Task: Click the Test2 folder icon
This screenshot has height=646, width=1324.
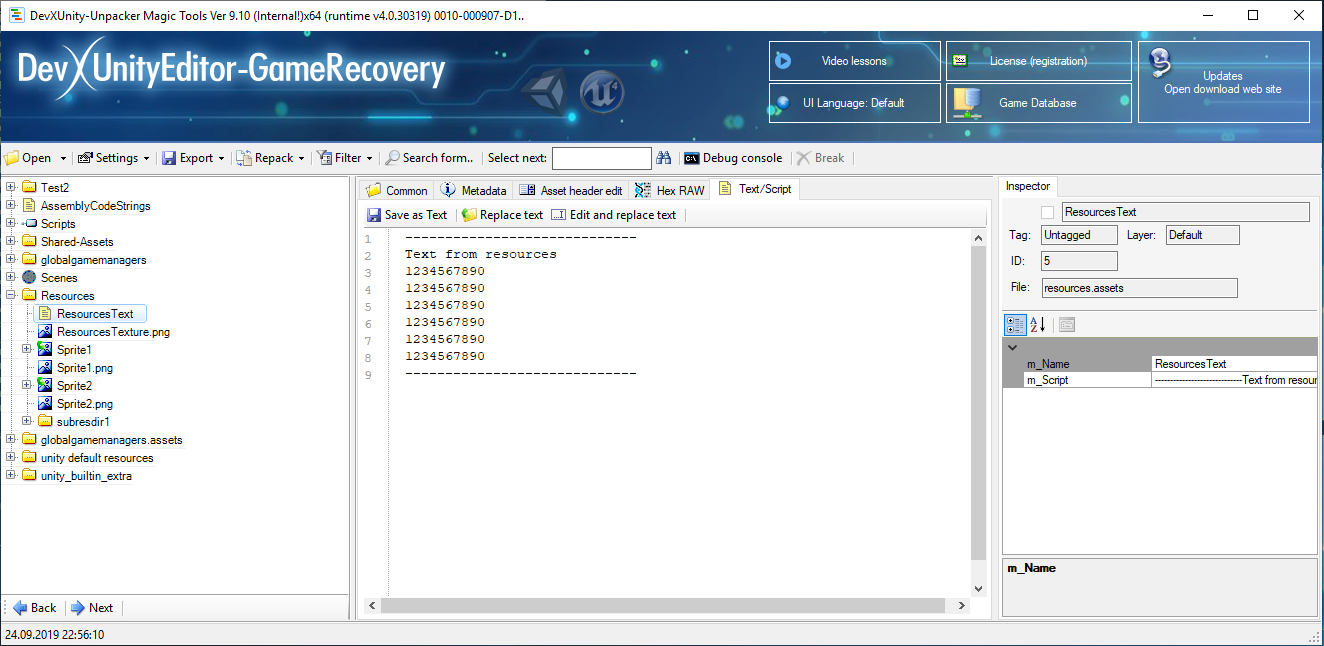Action: [29, 187]
